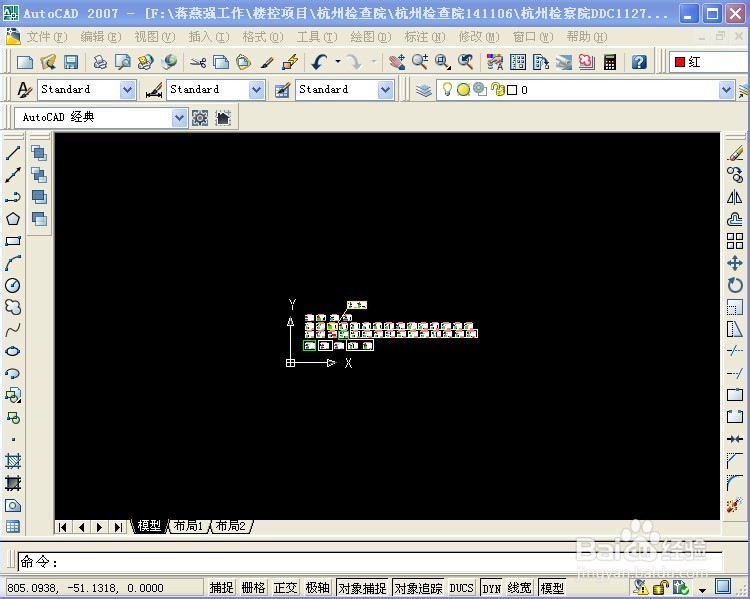Save the drawing with floppy disk icon
Viewport: 750px width, 599px height.
(x=71, y=62)
